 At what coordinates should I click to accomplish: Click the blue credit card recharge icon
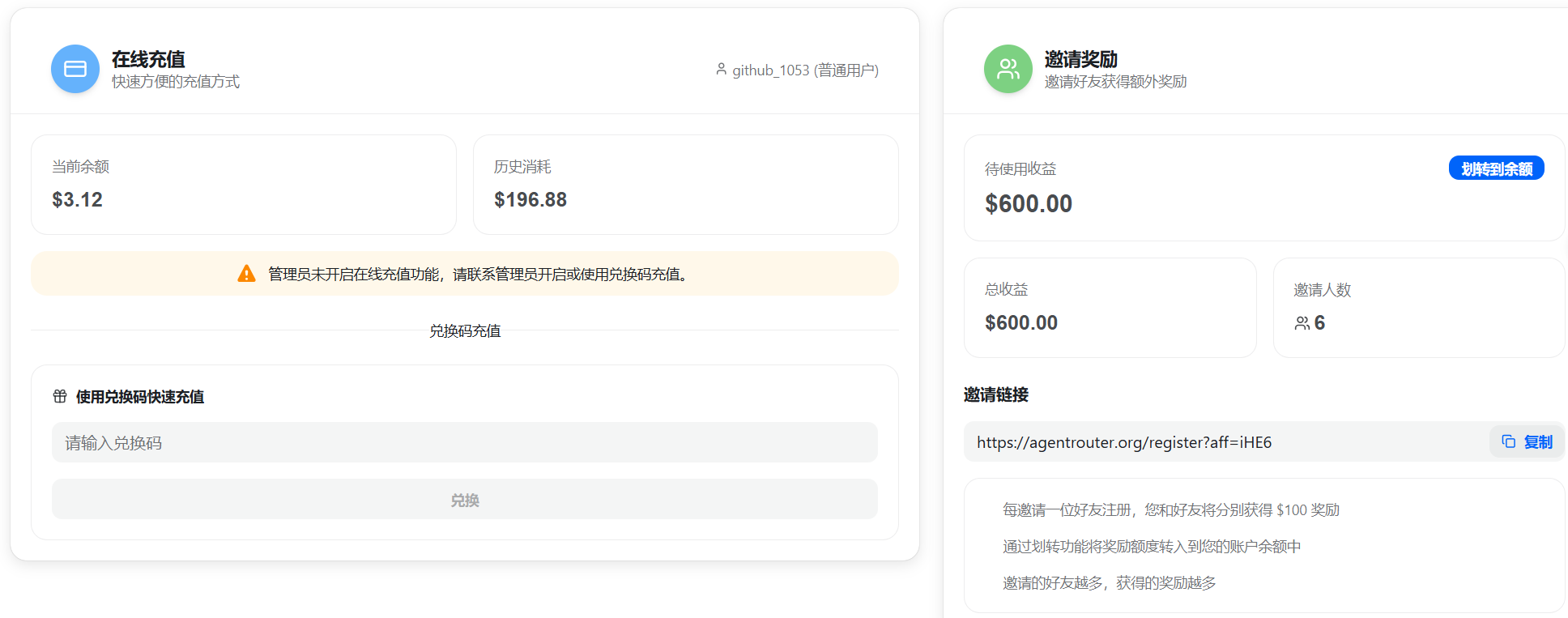(x=75, y=69)
